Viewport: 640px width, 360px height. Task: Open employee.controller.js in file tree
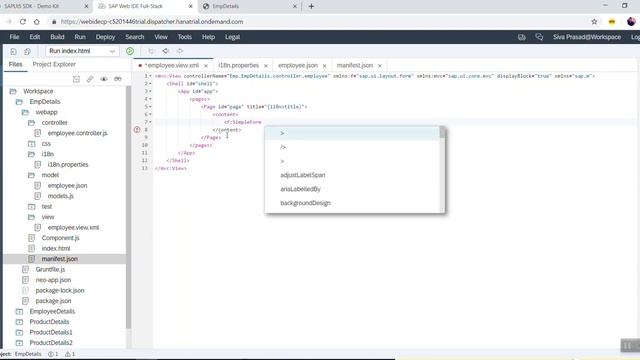click(x=78, y=133)
